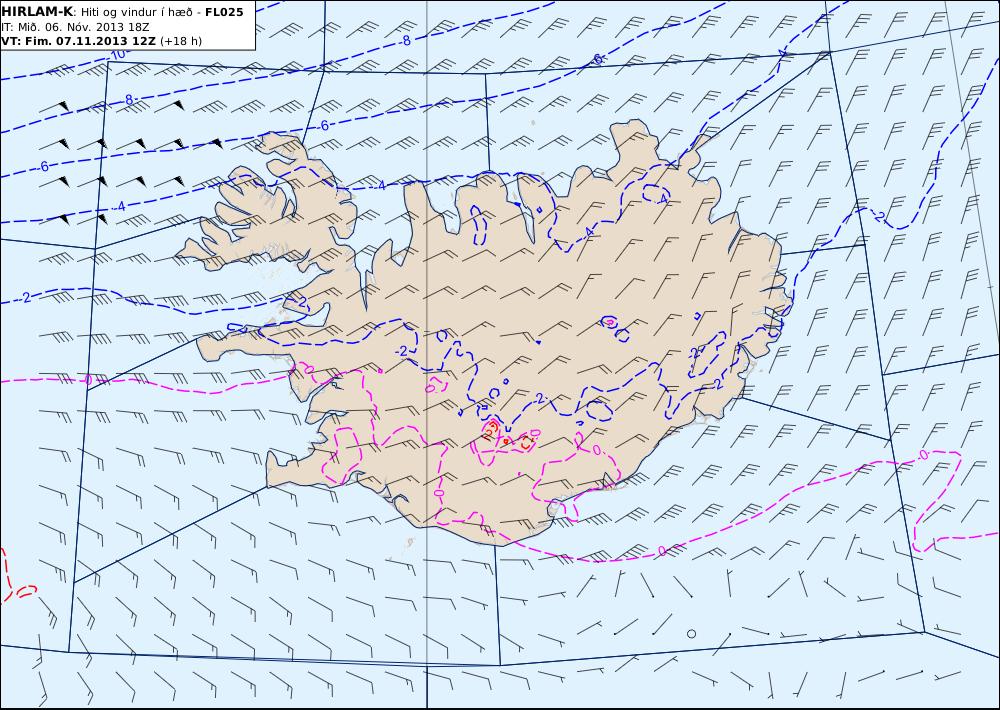This screenshot has width=1000, height=710.
Task: Click the calm wind circle symbol south of Iceland
Action: click(x=691, y=633)
